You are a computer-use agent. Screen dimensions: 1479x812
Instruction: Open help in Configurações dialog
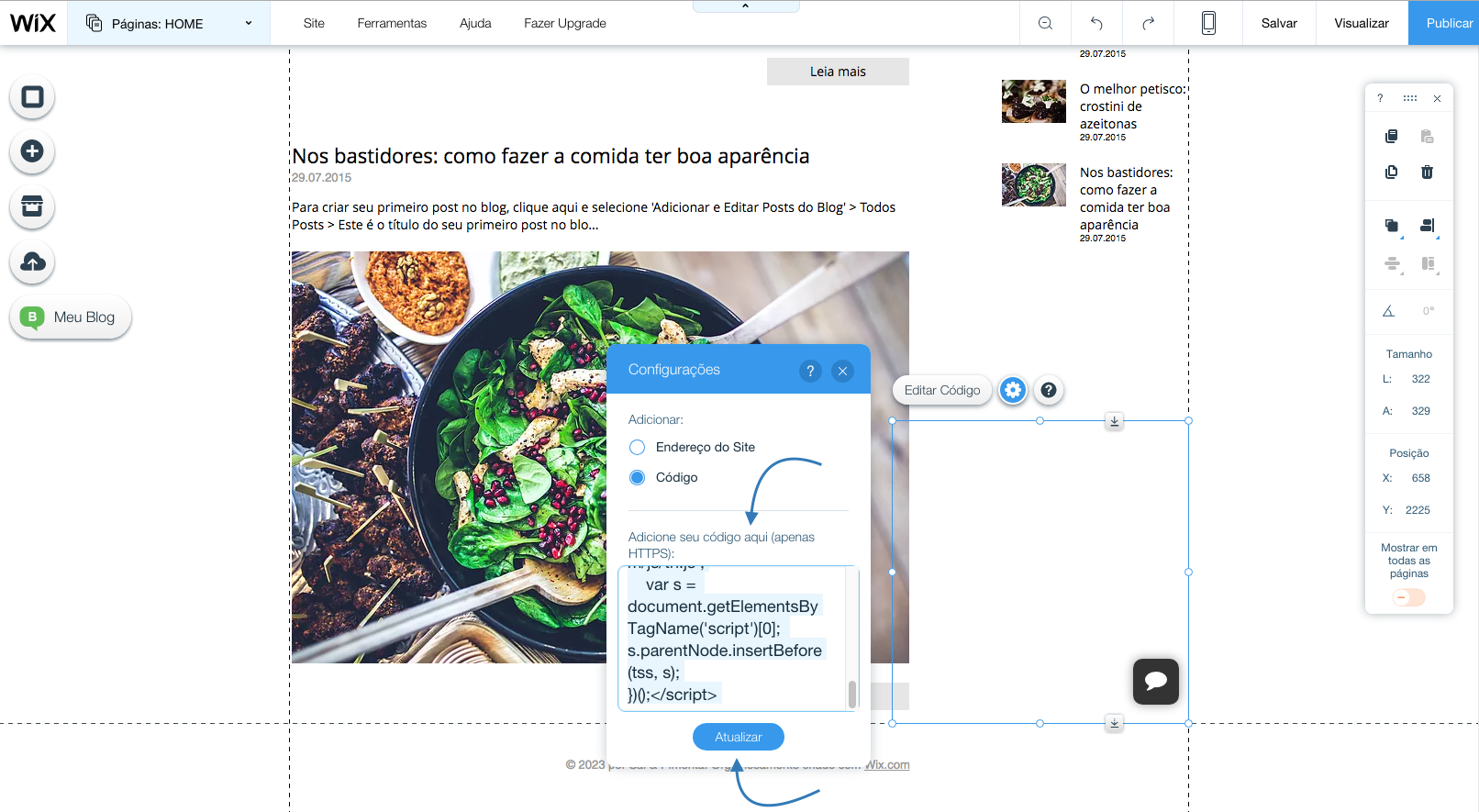pyautogui.click(x=810, y=371)
